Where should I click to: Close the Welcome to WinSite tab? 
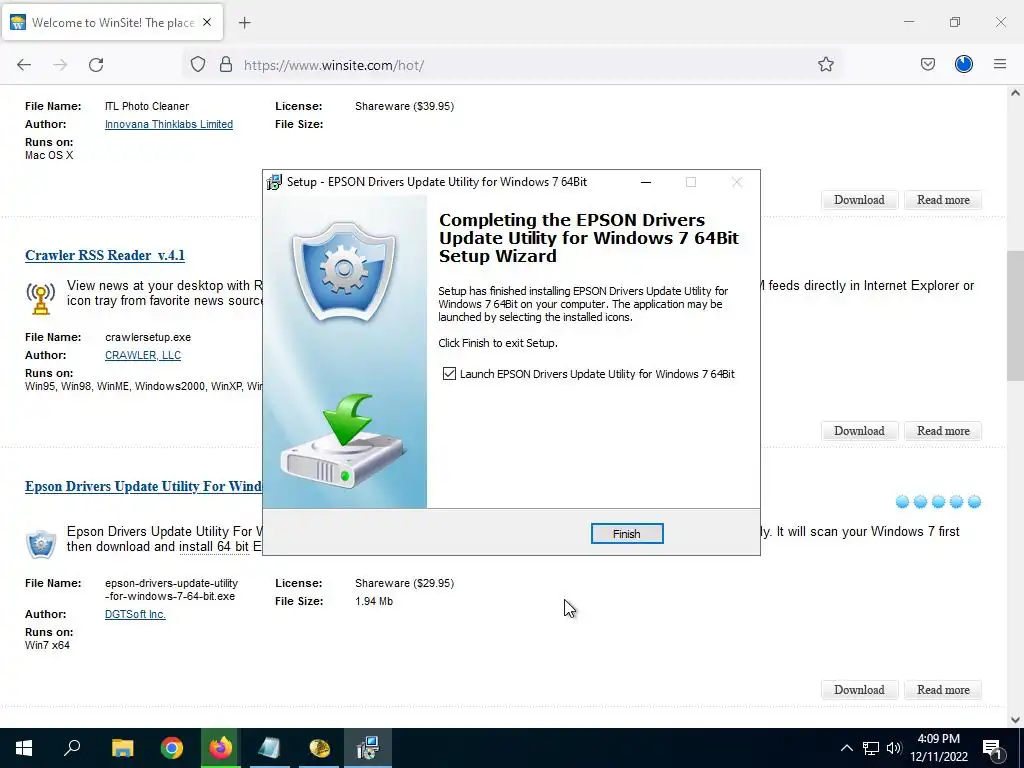207,22
